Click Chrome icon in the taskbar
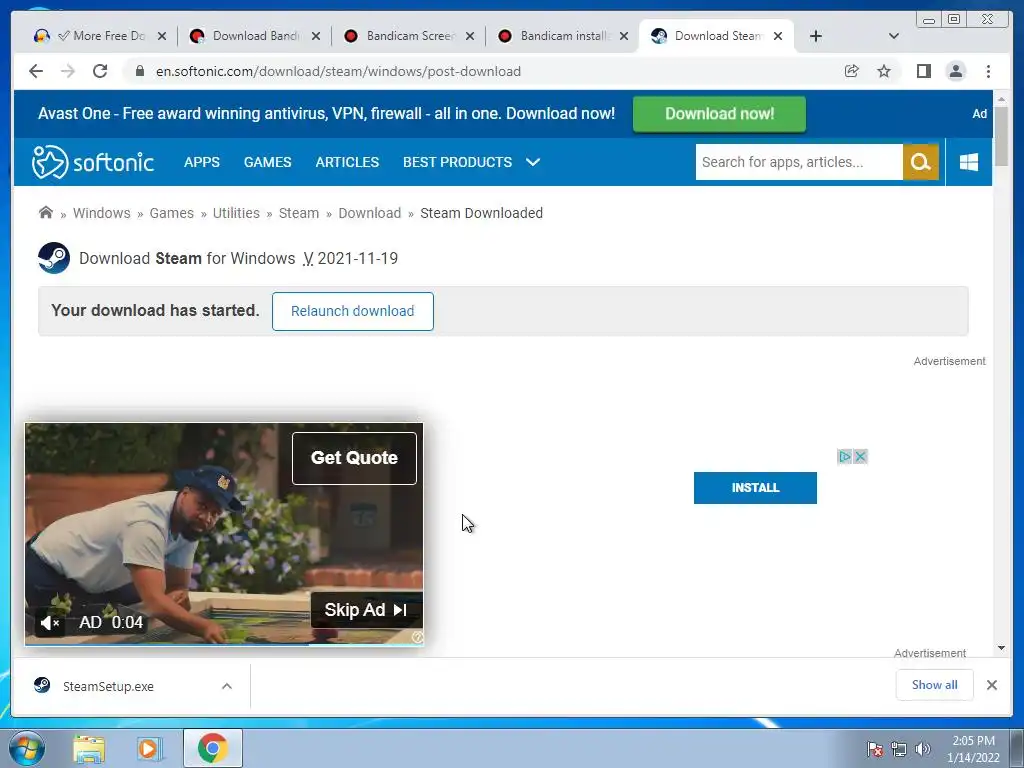The image size is (1024, 768). [x=212, y=748]
